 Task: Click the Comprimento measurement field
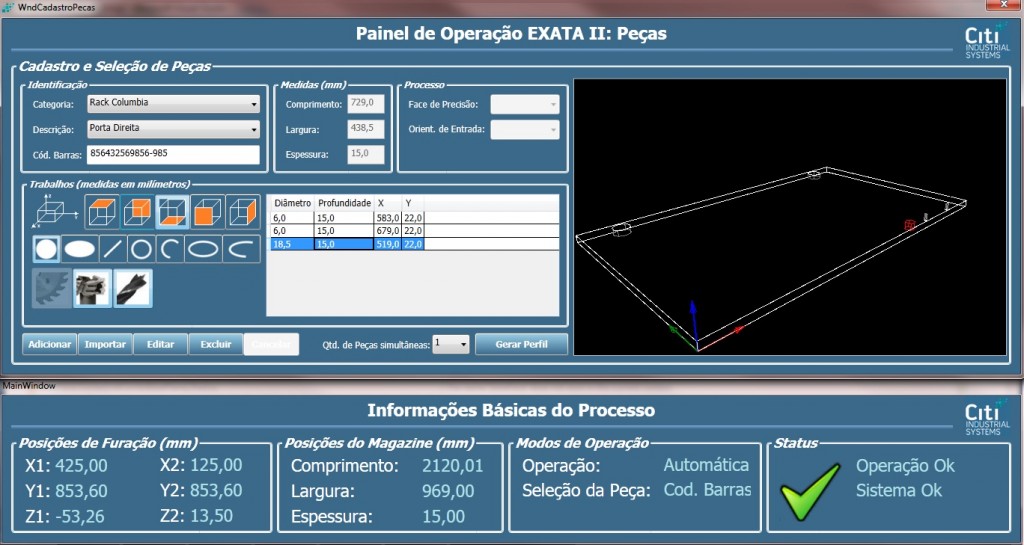366,104
